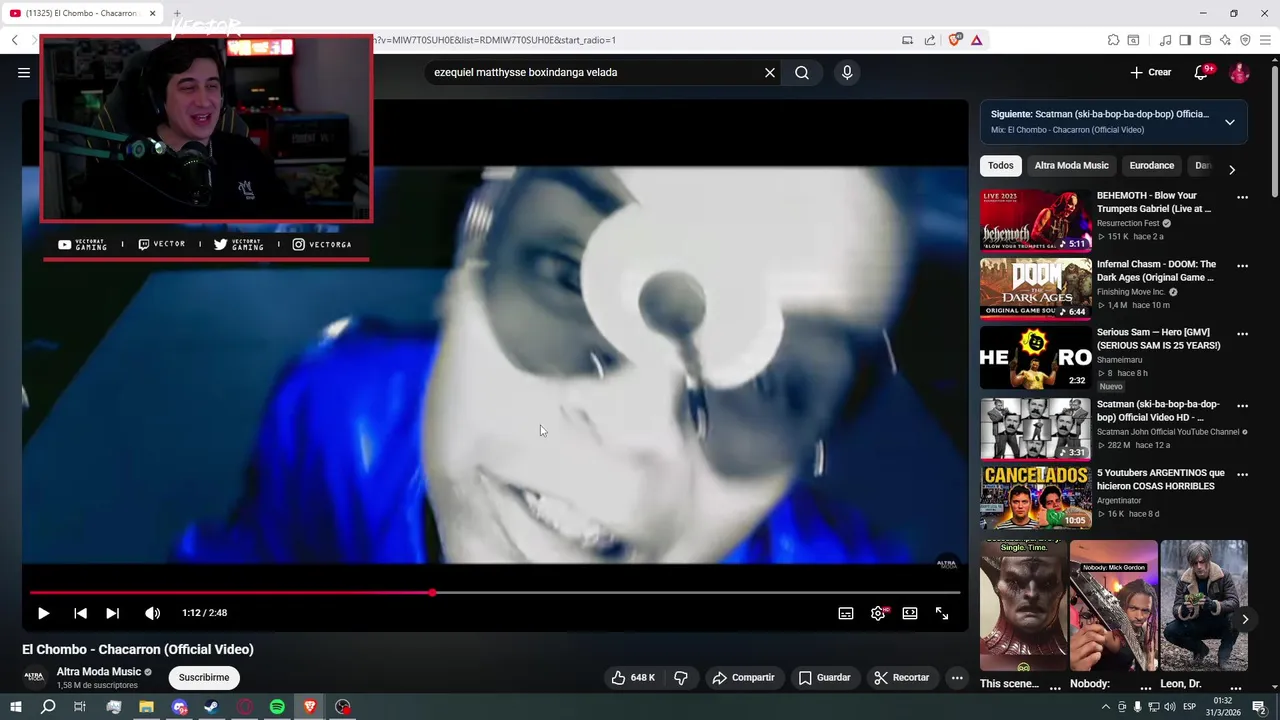The image size is (1280, 720).
Task: Toggle subtitles on the player
Action: point(846,613)
